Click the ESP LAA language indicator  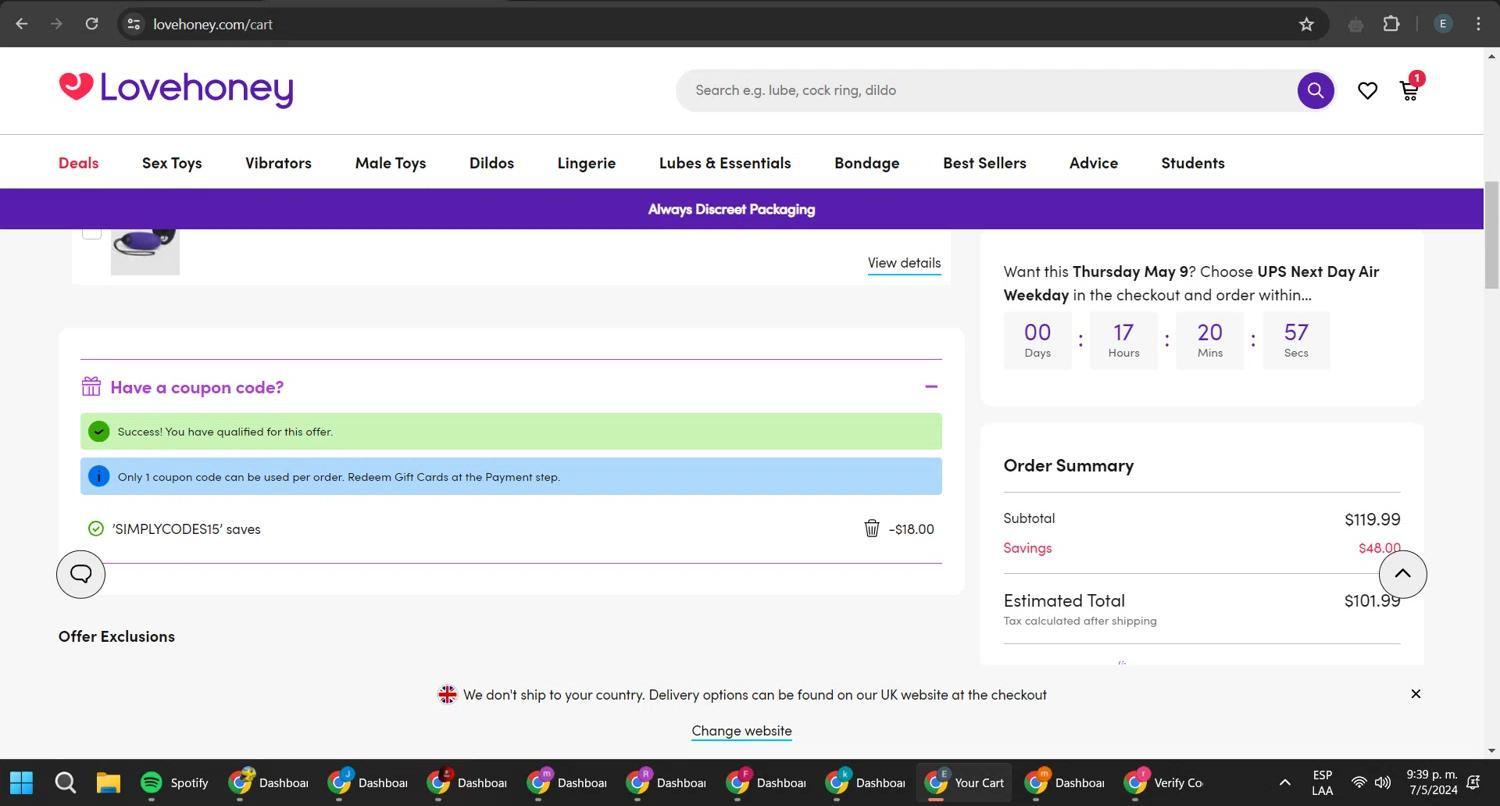1322,782
